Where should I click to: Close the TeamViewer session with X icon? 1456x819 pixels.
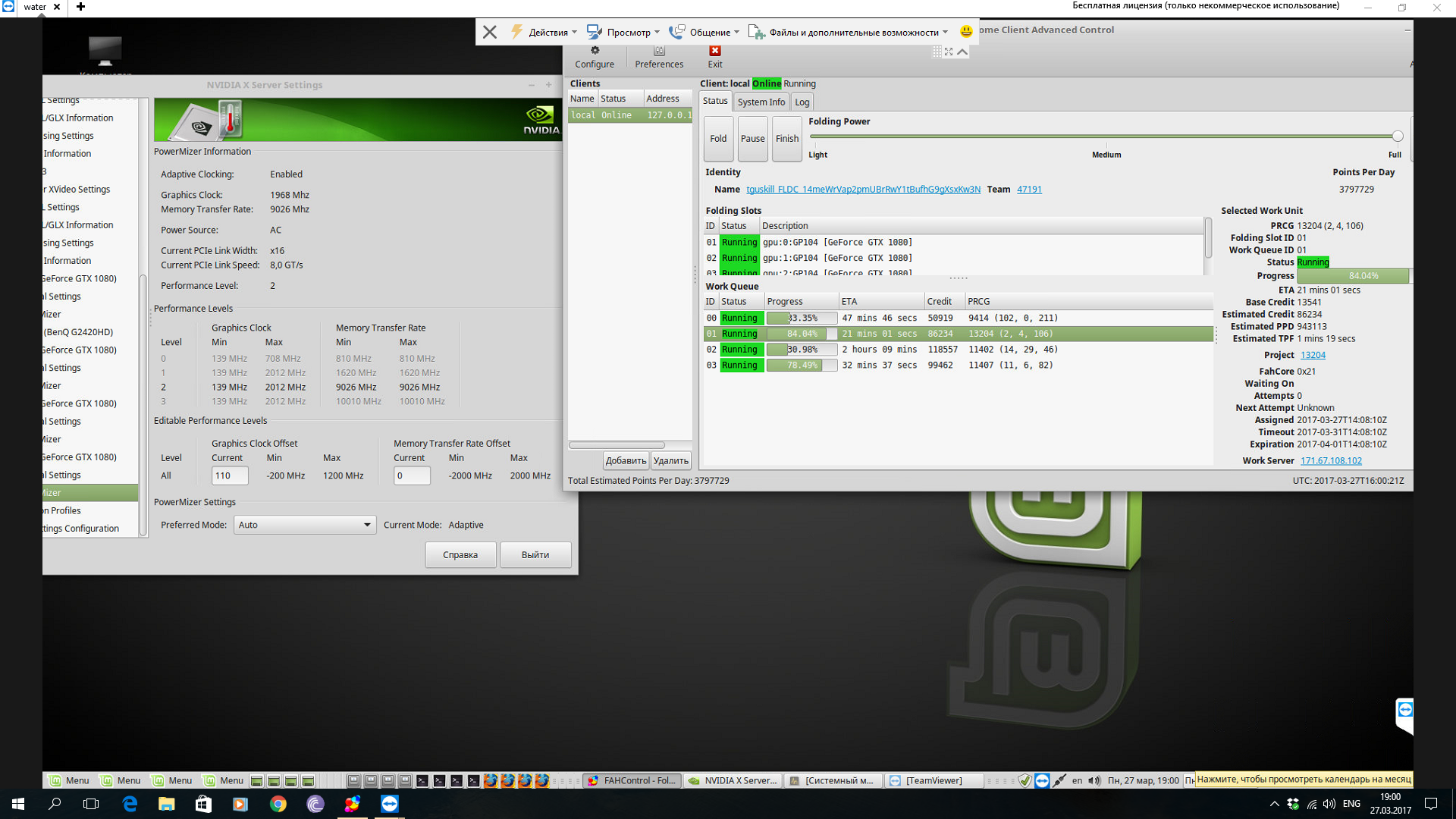pos(490,32)
